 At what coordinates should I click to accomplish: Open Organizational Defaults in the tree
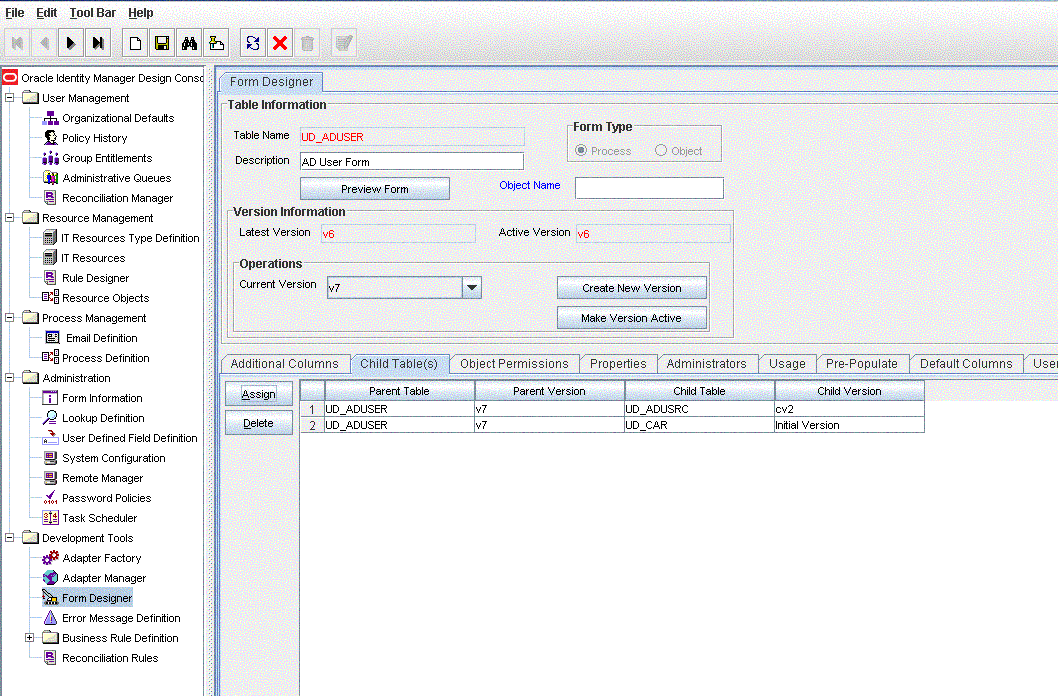118,118
